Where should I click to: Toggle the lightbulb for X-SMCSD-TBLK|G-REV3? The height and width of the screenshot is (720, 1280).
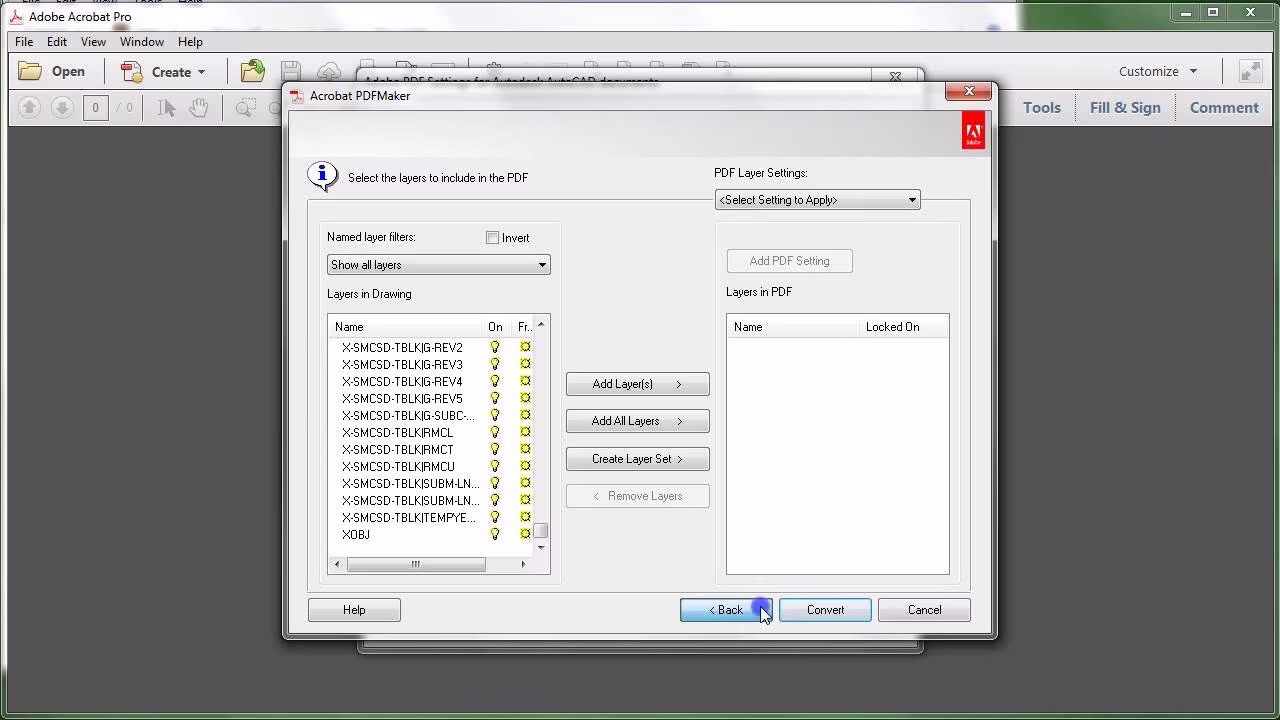[494, 364]
